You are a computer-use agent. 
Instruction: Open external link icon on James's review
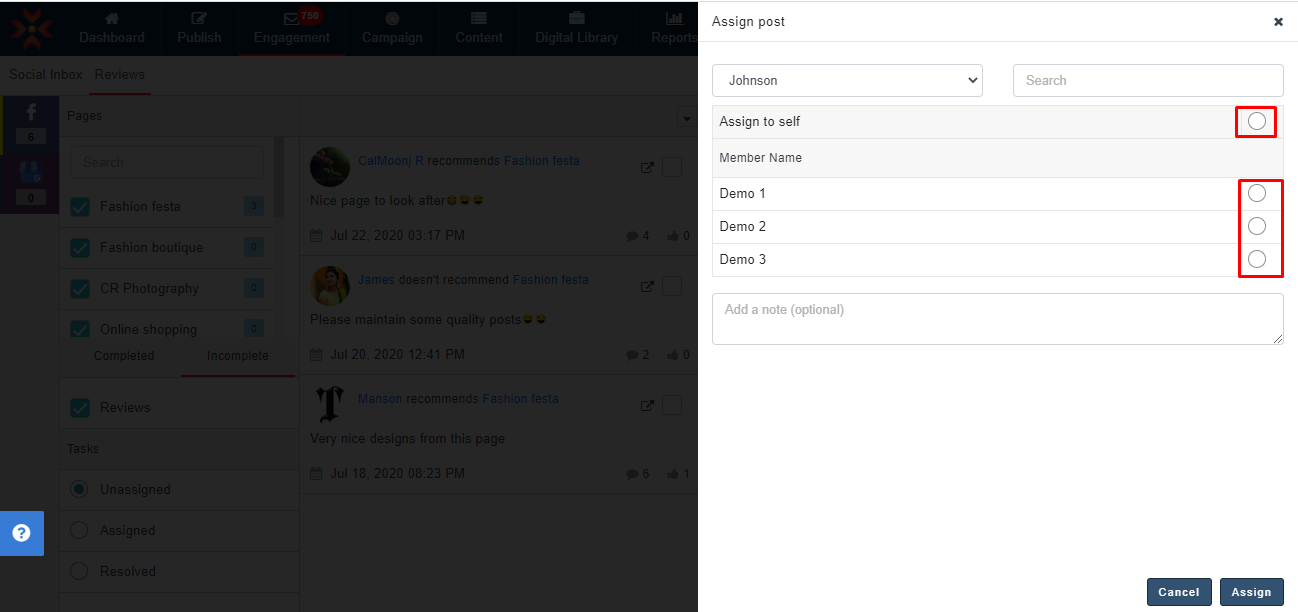pos(647,287)
